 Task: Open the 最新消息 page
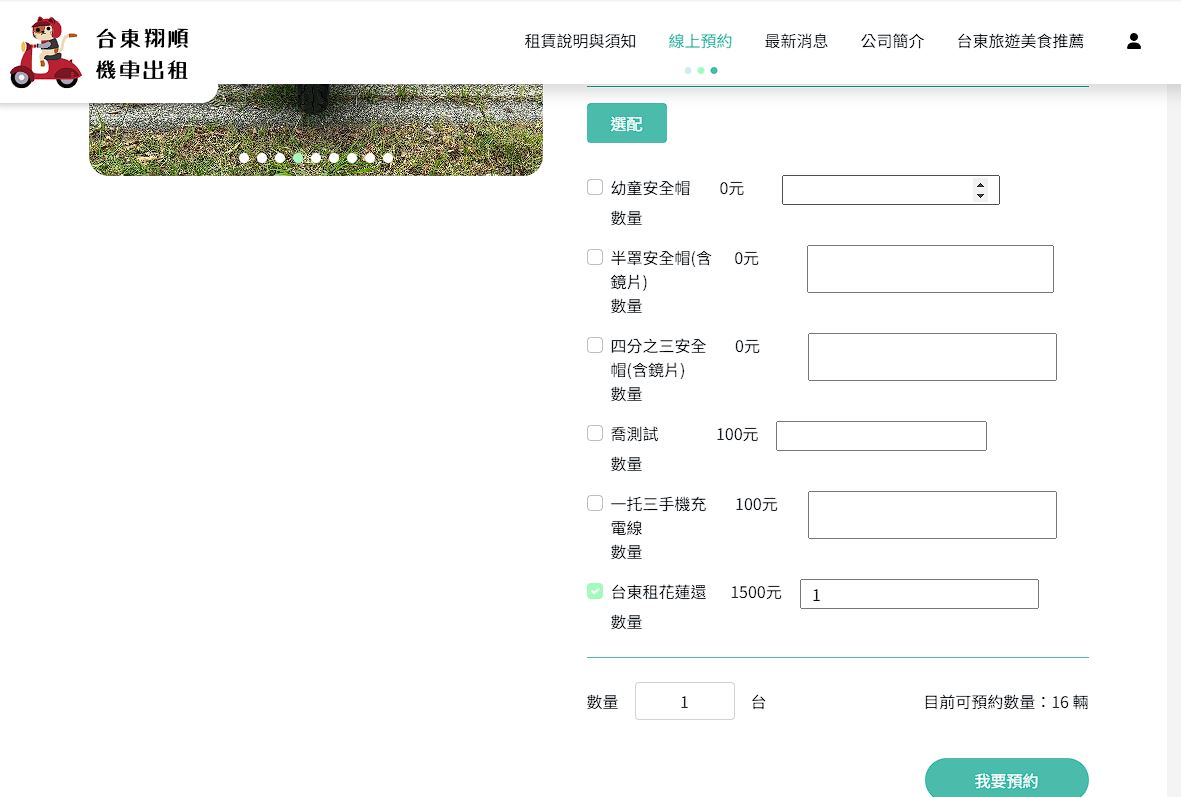796,41
